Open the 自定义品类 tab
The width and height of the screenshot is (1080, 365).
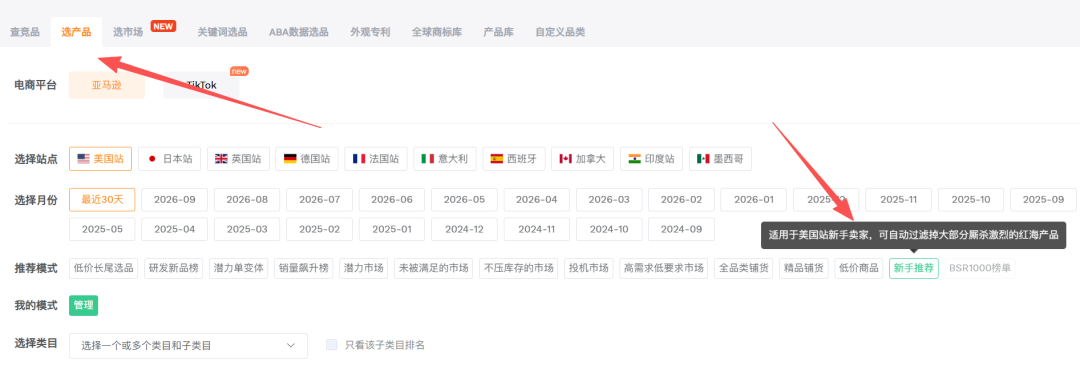(x=560, y=32)
